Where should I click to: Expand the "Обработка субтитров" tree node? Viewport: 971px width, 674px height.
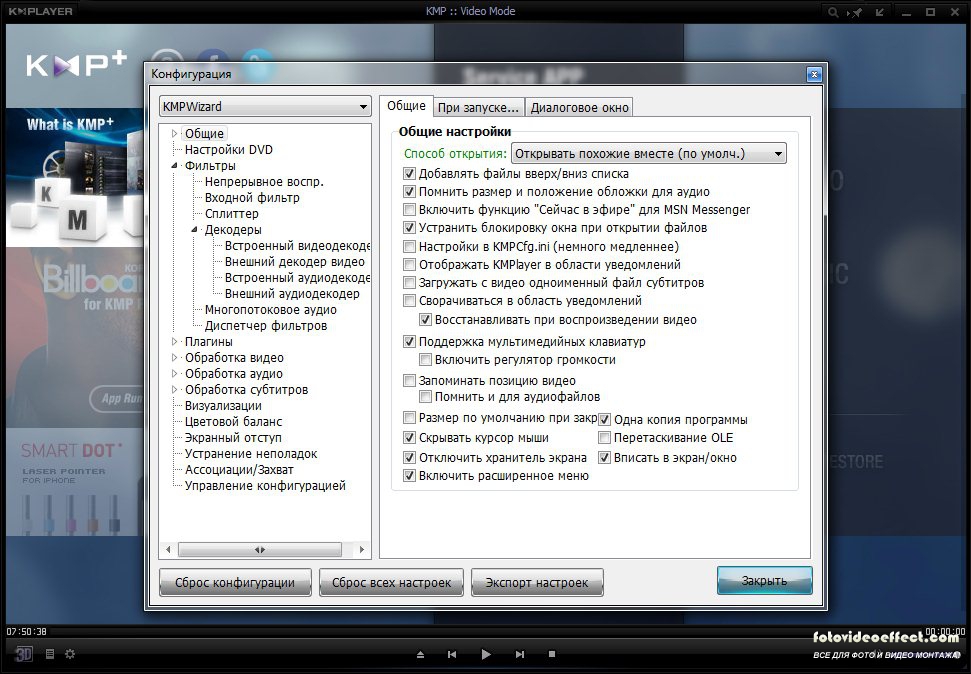[x=175, y=390]
